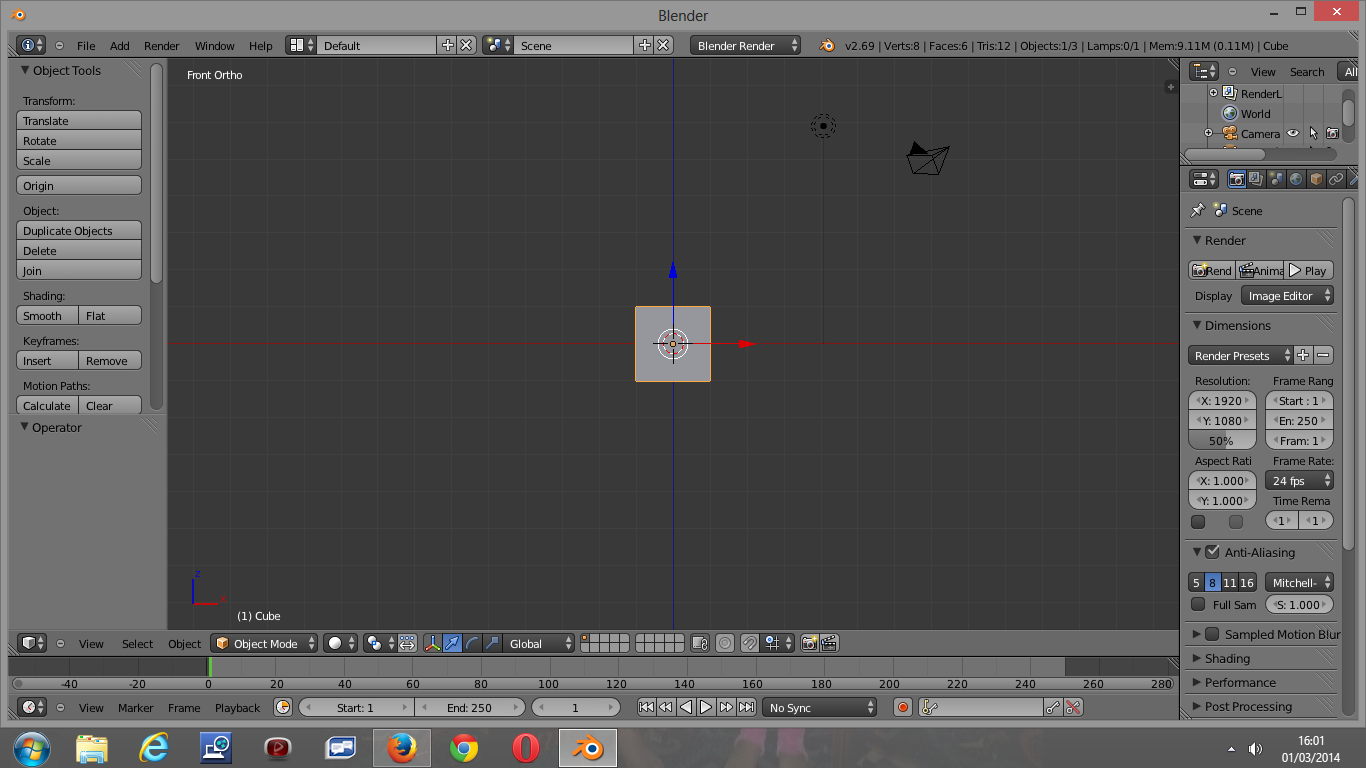The height and width of the screenshot is (768, 1366).
Task: Click the Camera object icon in outliner
Action: click(1229, 133)
